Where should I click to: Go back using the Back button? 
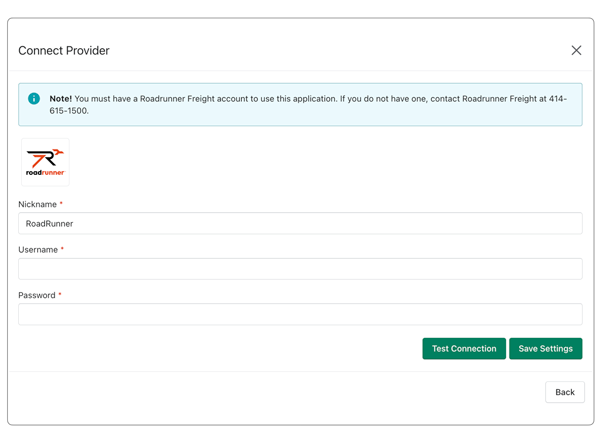coord(564,392)
